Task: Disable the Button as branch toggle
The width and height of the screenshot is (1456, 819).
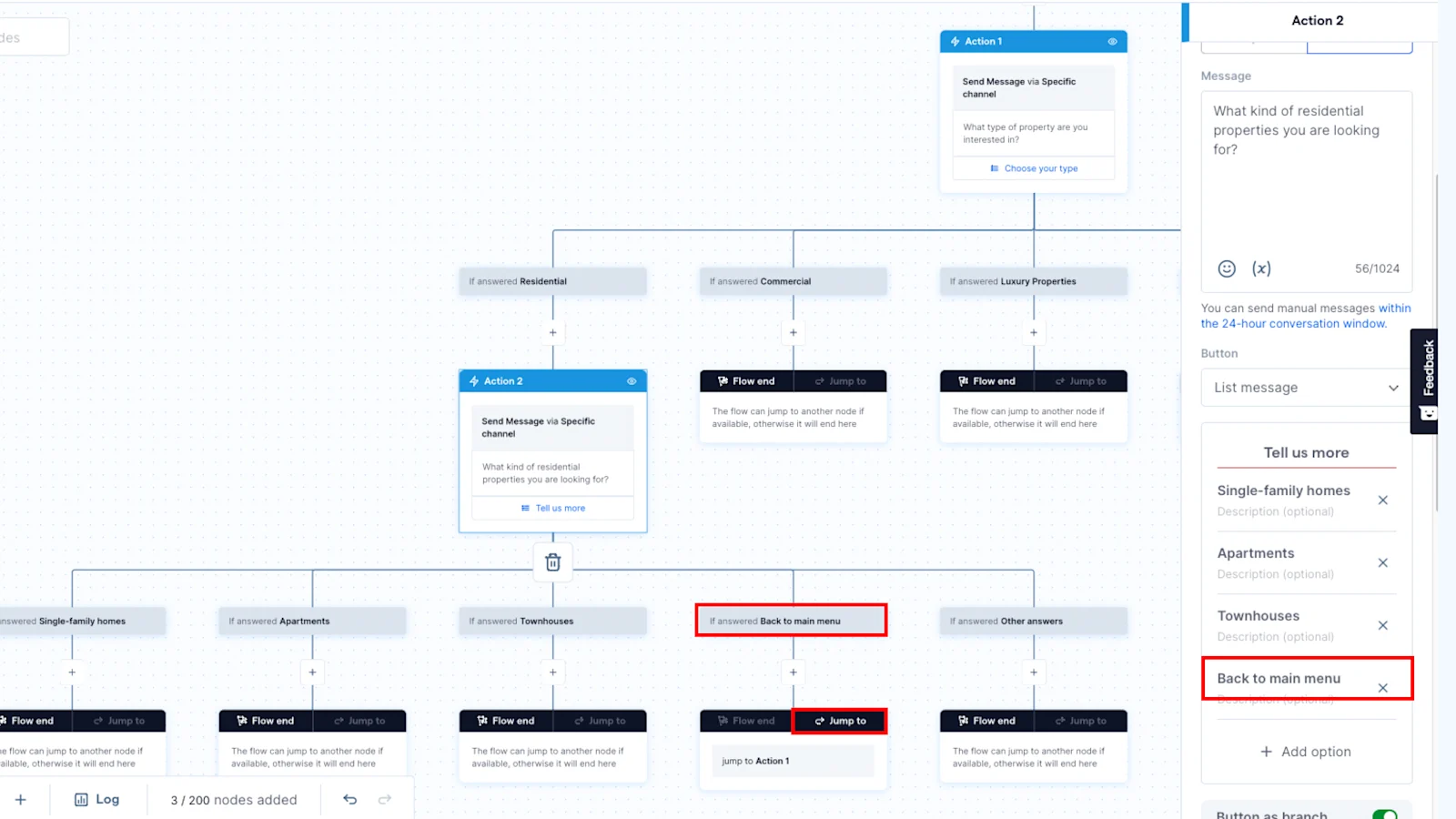Action: [1383, 814]
